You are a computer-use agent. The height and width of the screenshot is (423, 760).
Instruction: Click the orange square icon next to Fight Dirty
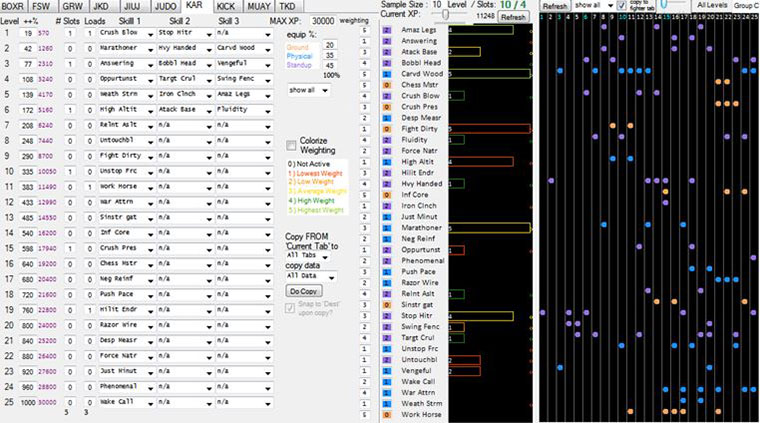387,129
